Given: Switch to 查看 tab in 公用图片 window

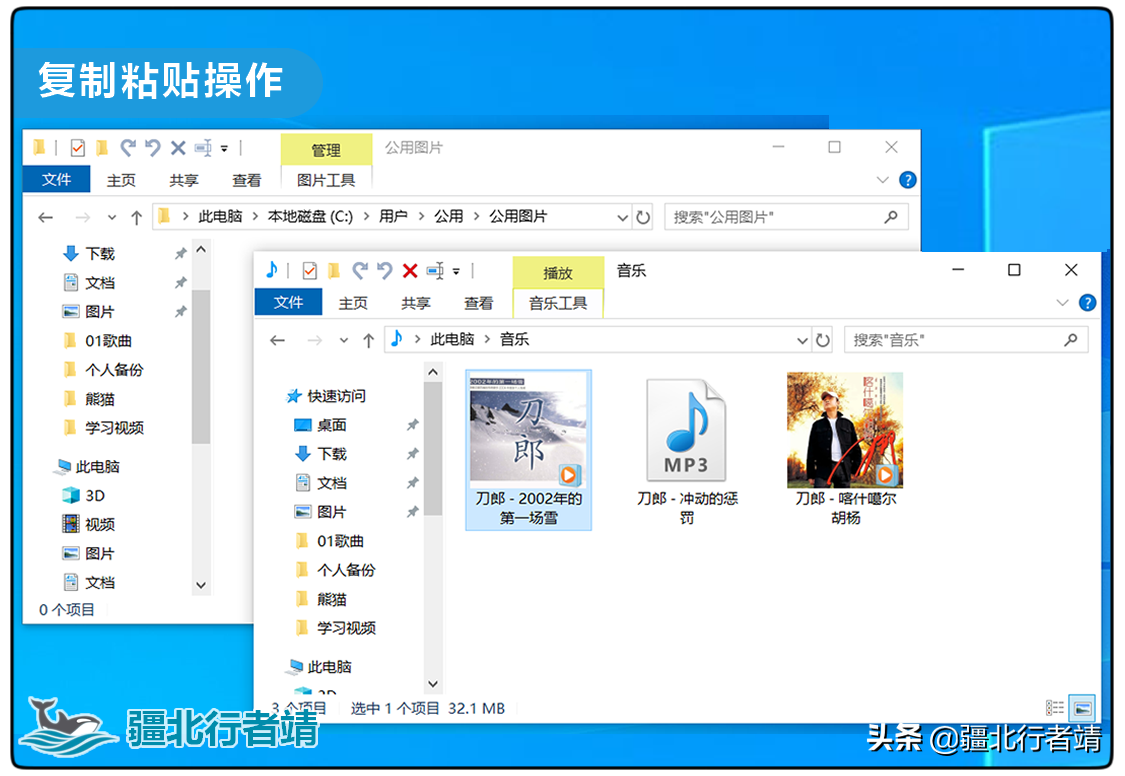Looking at the screenshot, I should point(247,180).
